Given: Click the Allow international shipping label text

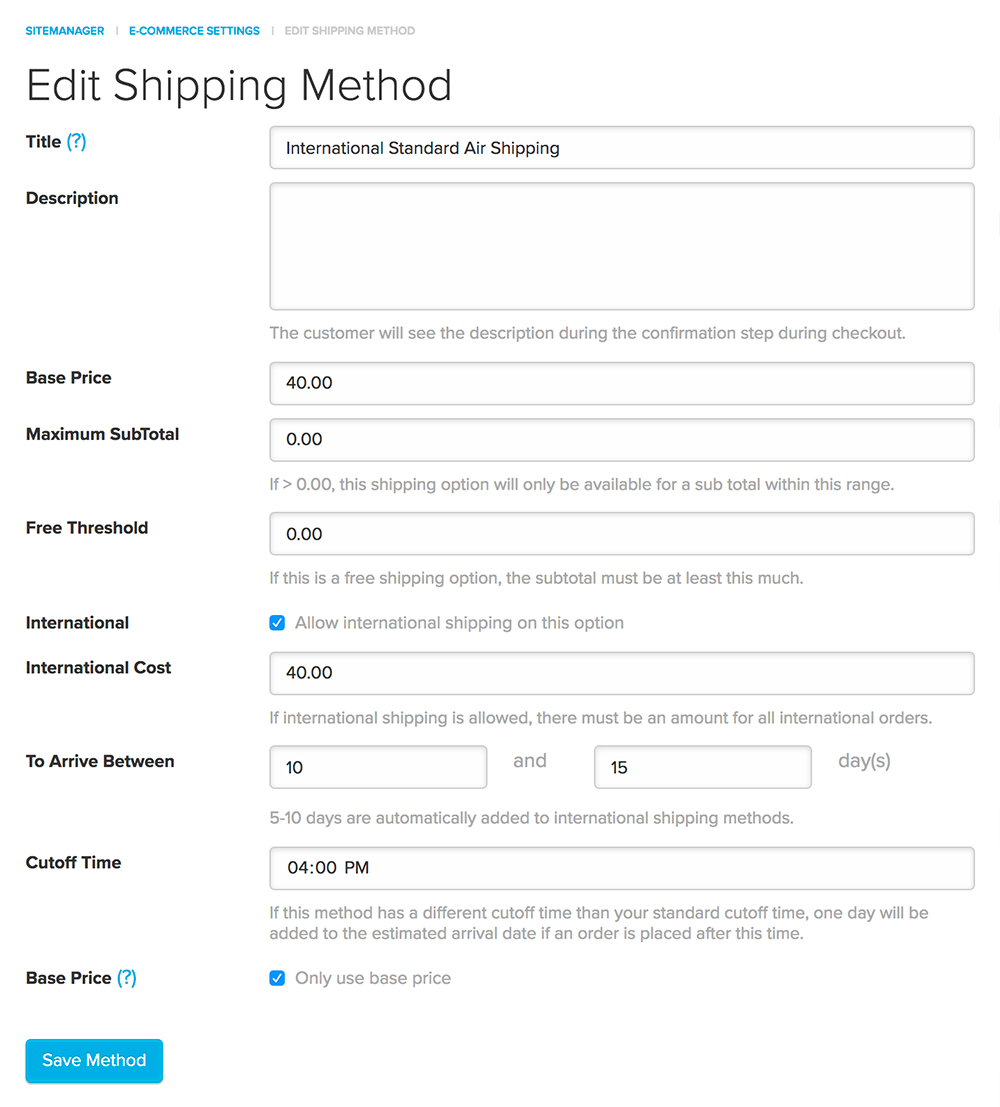Looking at the screenshot, I should (x=459, y=623).
